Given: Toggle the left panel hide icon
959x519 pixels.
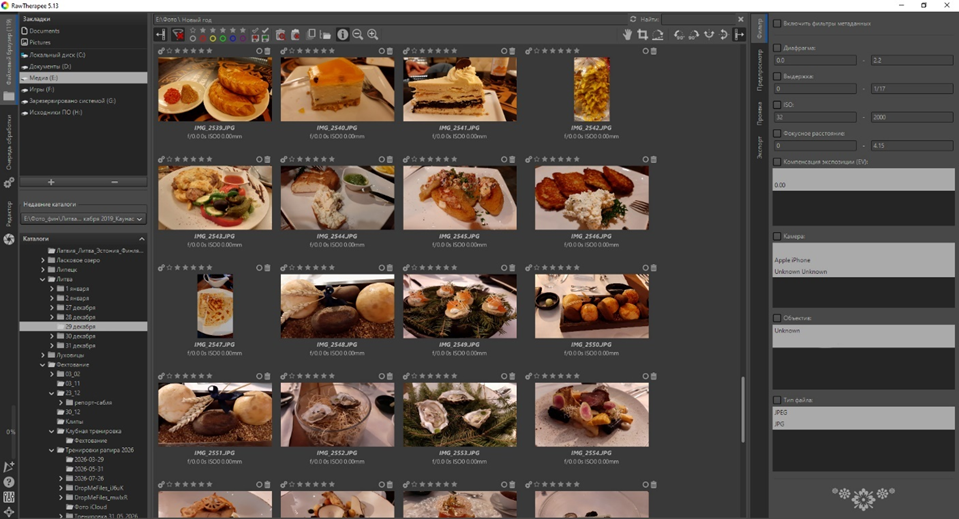Looking at the screenshot, I should click(161, 35).
